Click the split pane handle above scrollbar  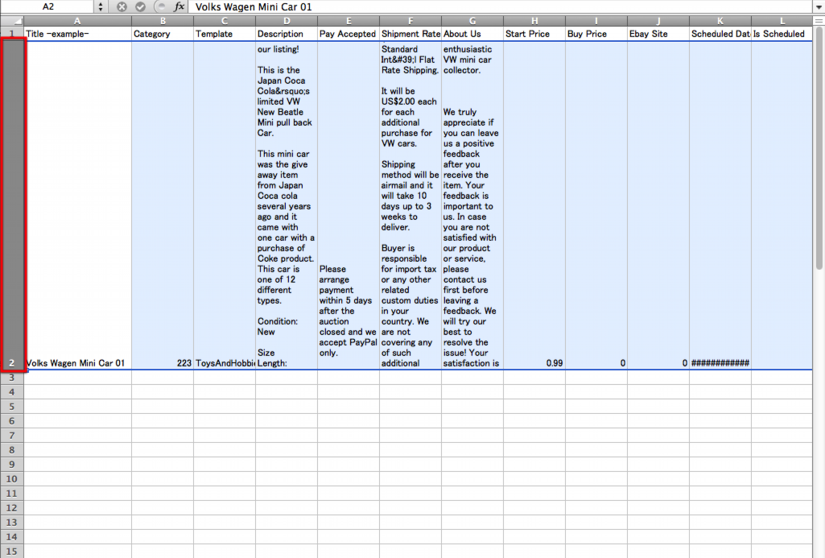(x=818, y=20)
